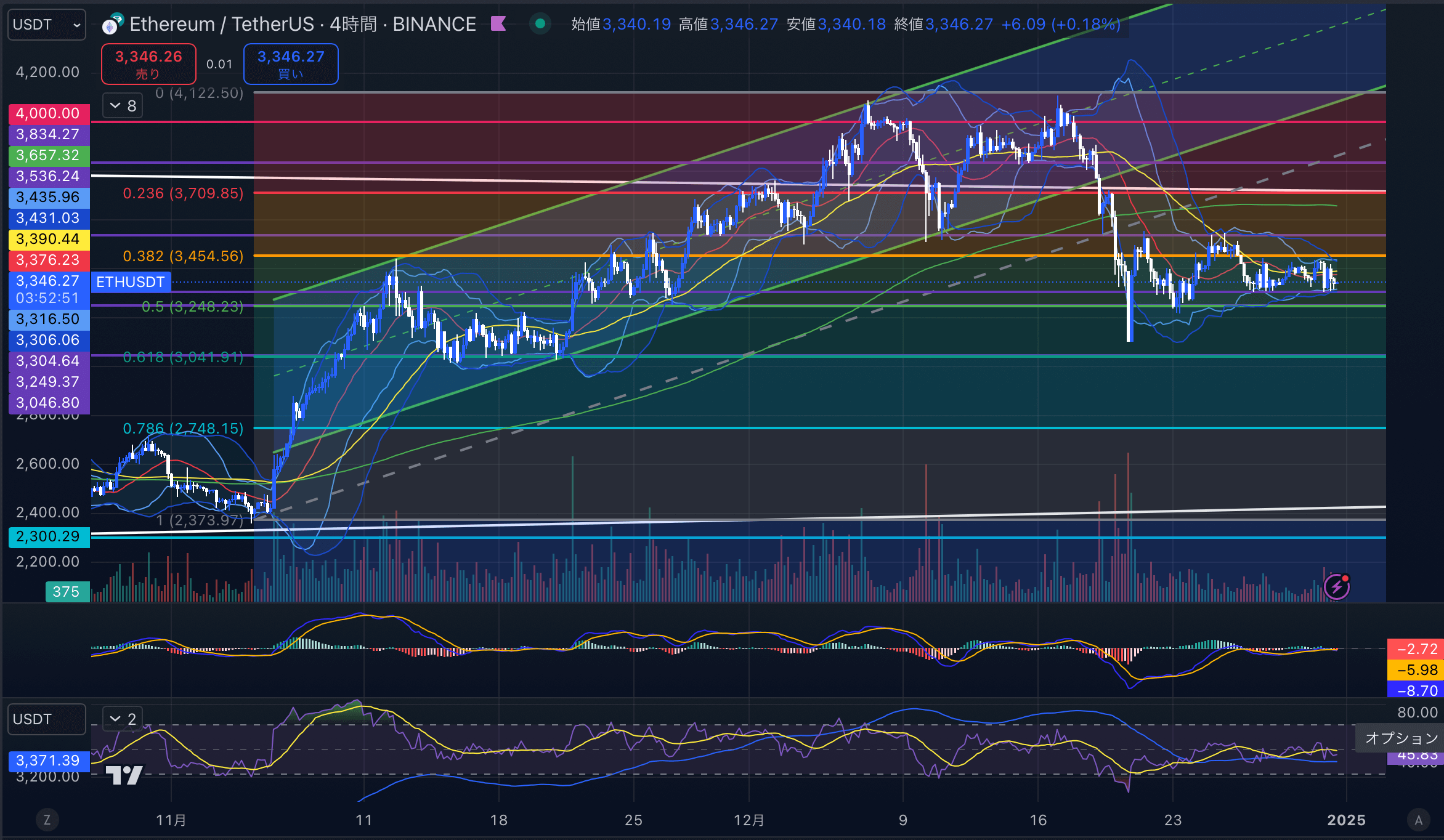1444x840 pixels.
Task: Click the green market status dot icon
Action: pyautogui.click(x=540, y=24)
